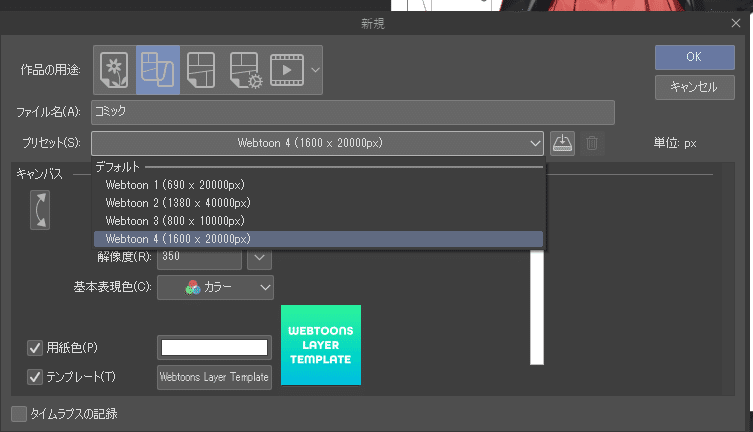Screen dimensions: 753x432
Task: Click the キャンセル button
Action: [694, 87]
